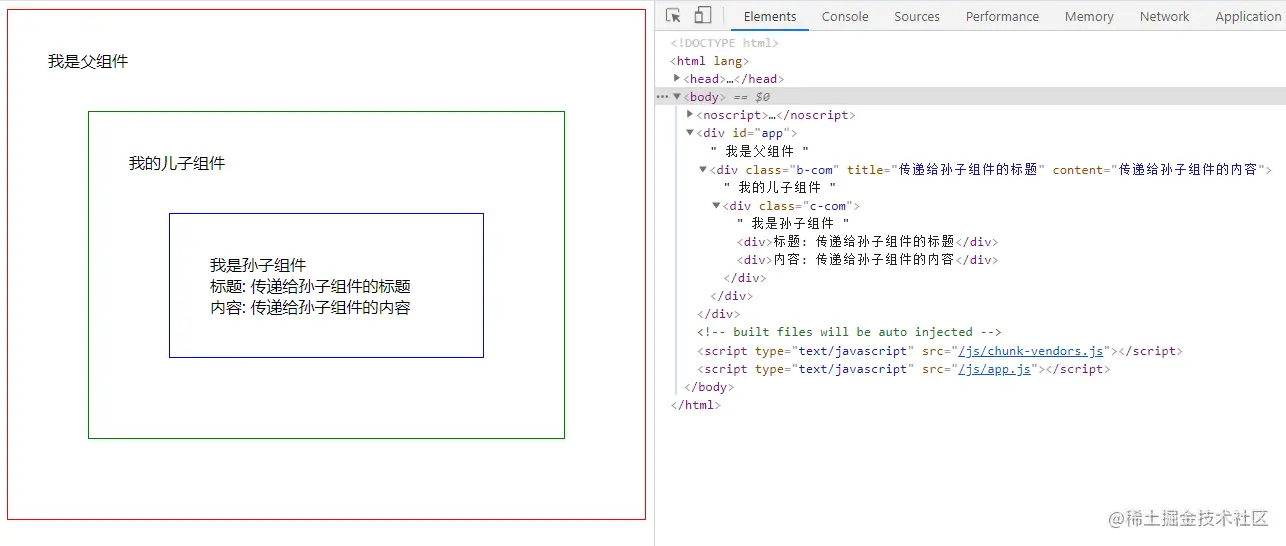
Task: Select the html lang opening tag row
Action: [x=710, y=61]
